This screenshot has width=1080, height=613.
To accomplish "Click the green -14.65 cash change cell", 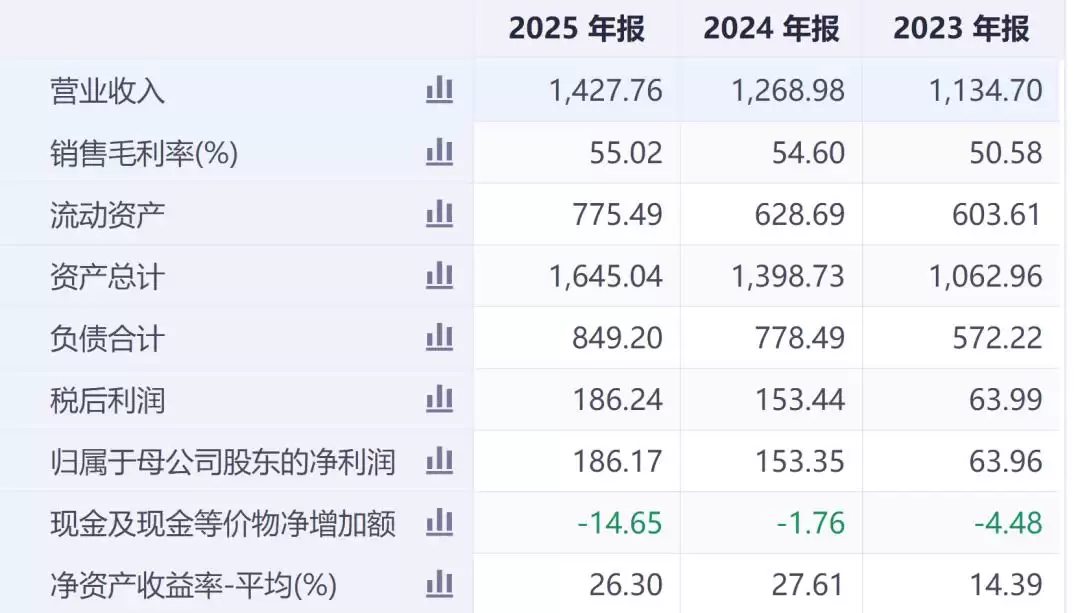I will [619, 523].
